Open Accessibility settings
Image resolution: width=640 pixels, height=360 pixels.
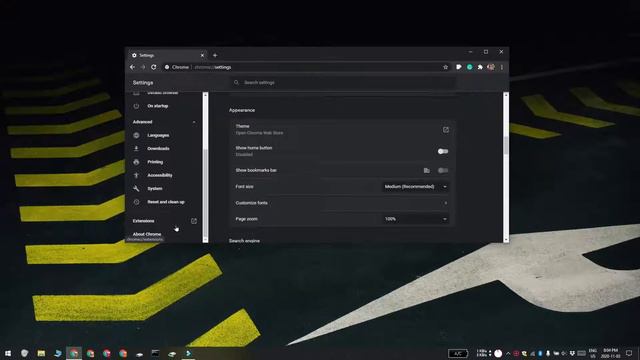[x=160, y=175]
